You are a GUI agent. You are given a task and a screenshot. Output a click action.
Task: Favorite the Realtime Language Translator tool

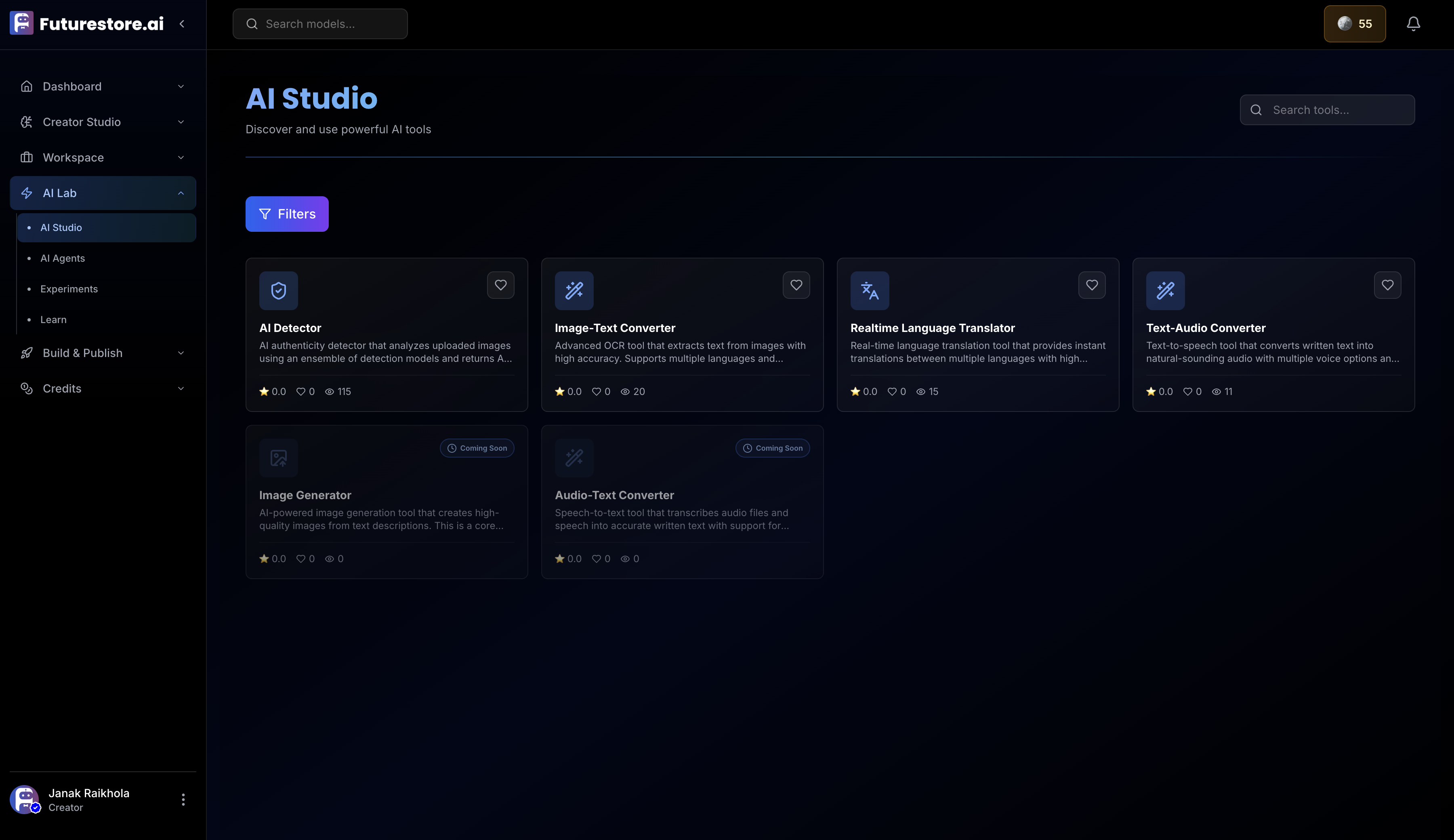1092,285
